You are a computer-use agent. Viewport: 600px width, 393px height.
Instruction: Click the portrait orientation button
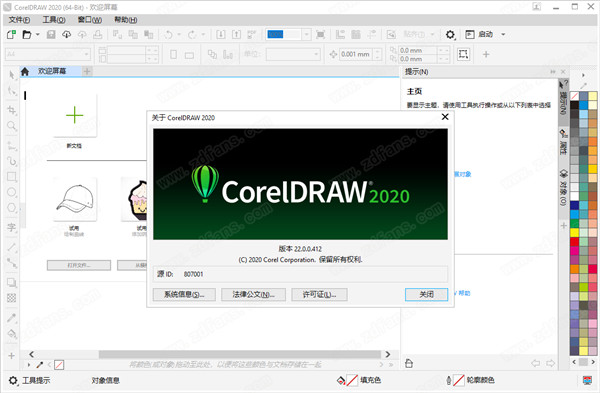[173, 54]
